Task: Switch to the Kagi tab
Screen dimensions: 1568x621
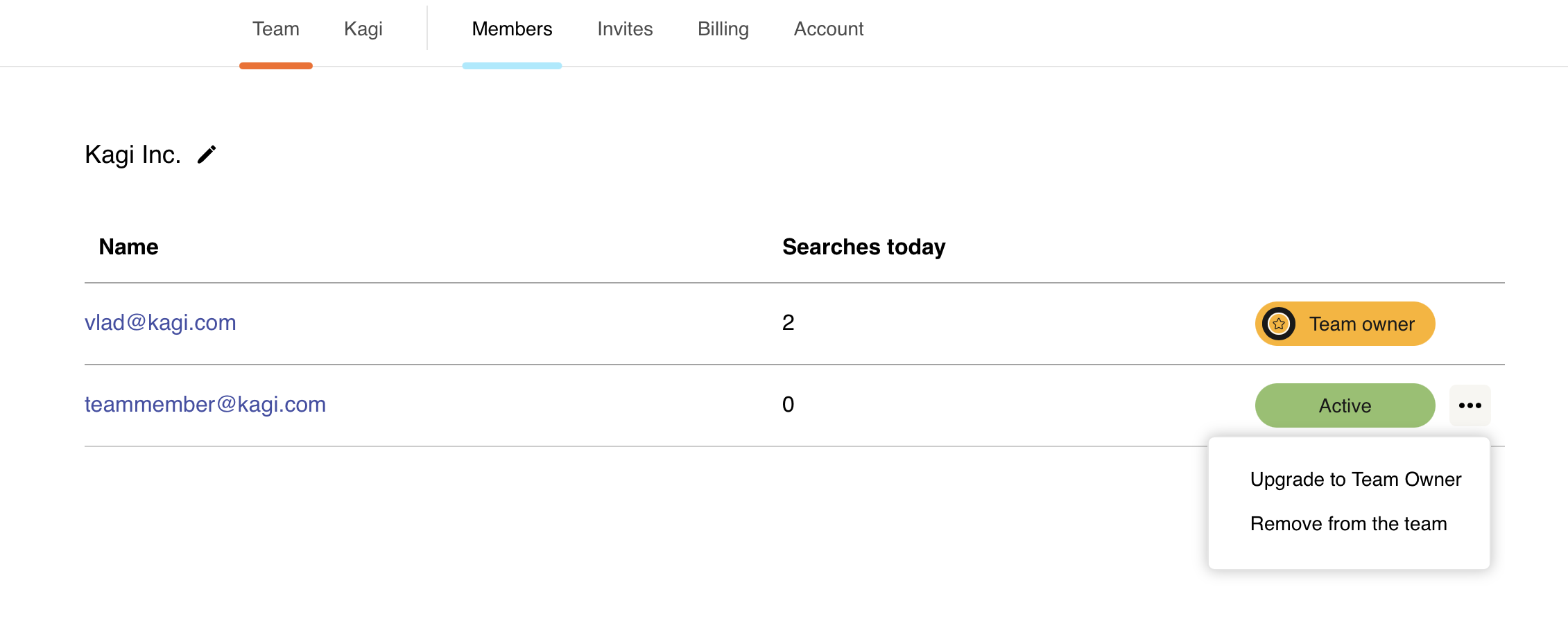Action: [363, 29]
